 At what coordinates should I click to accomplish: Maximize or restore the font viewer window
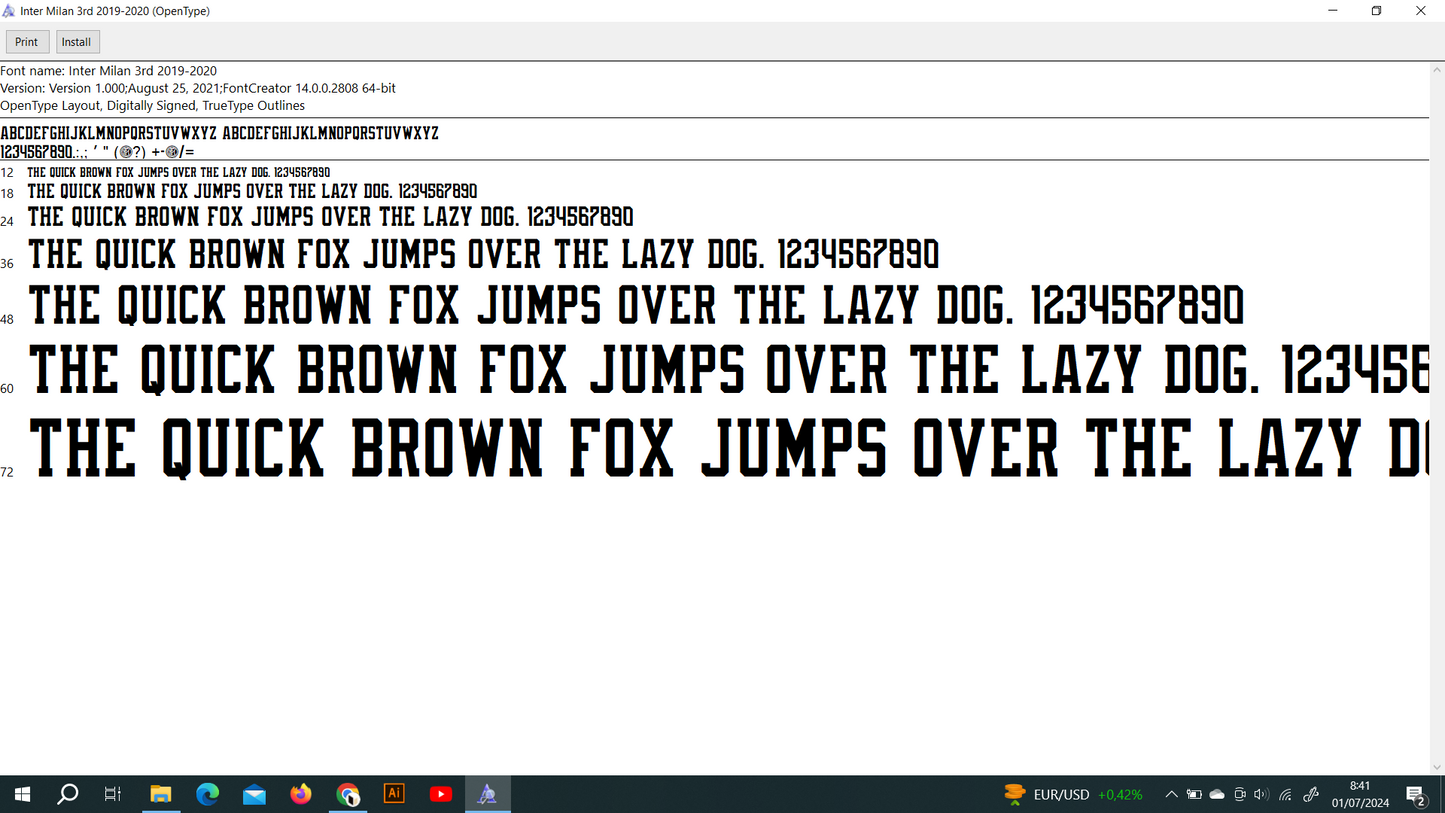[1376, 11]
